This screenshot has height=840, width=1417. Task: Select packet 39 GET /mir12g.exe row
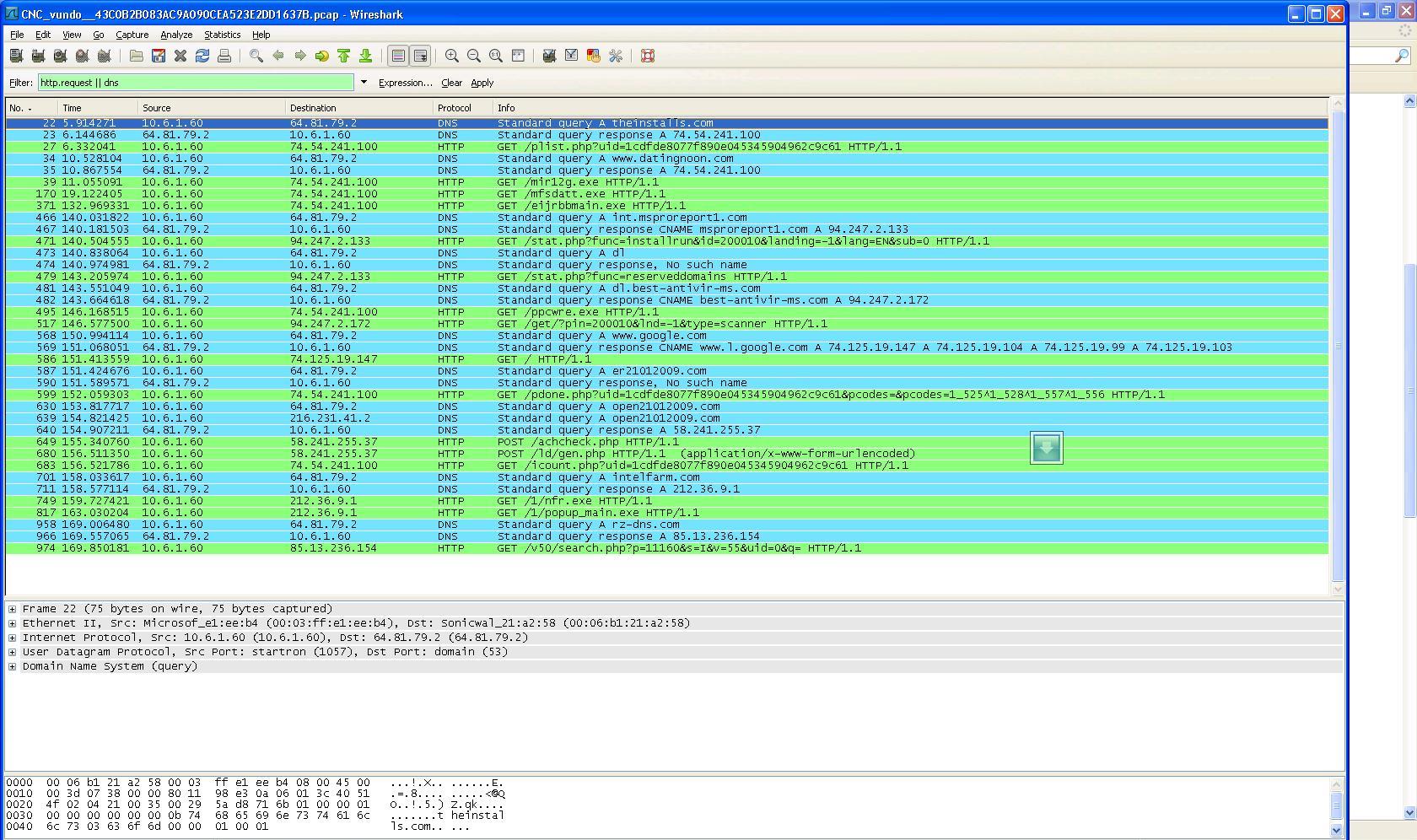(x=667, y=182)
